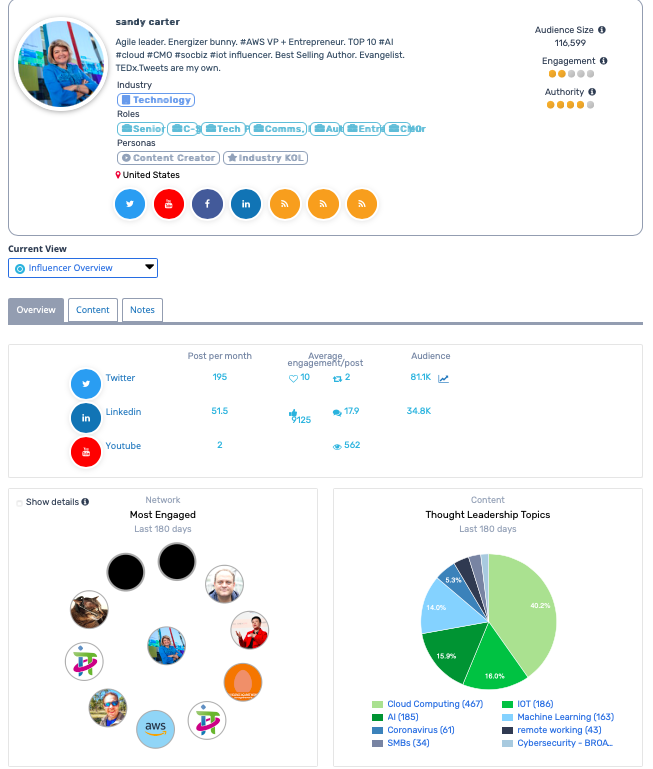Select the Overview tab

coord(36,310)
